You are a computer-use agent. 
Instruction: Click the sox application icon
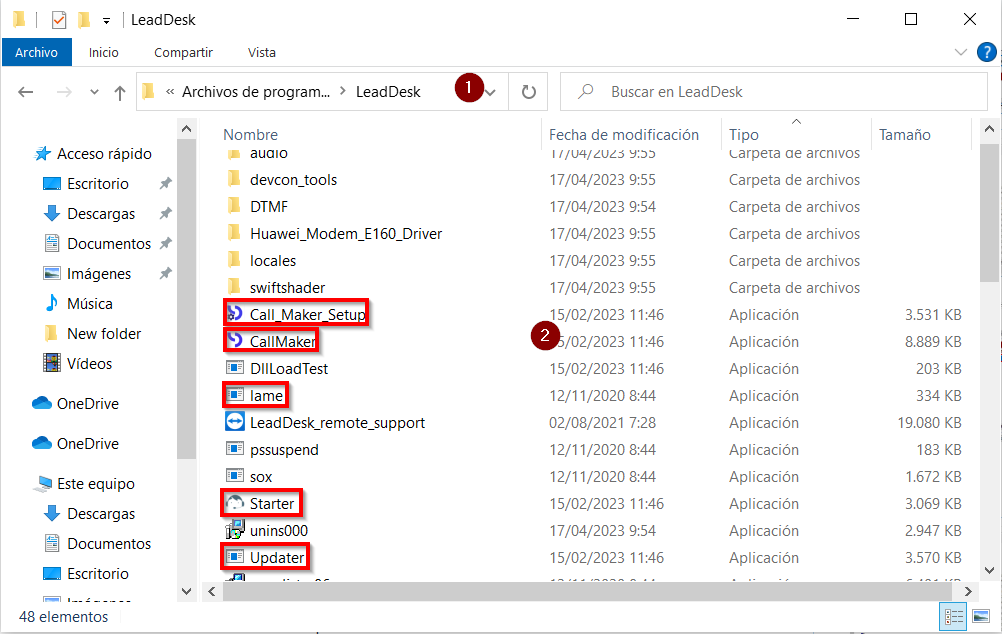[235, 476]
